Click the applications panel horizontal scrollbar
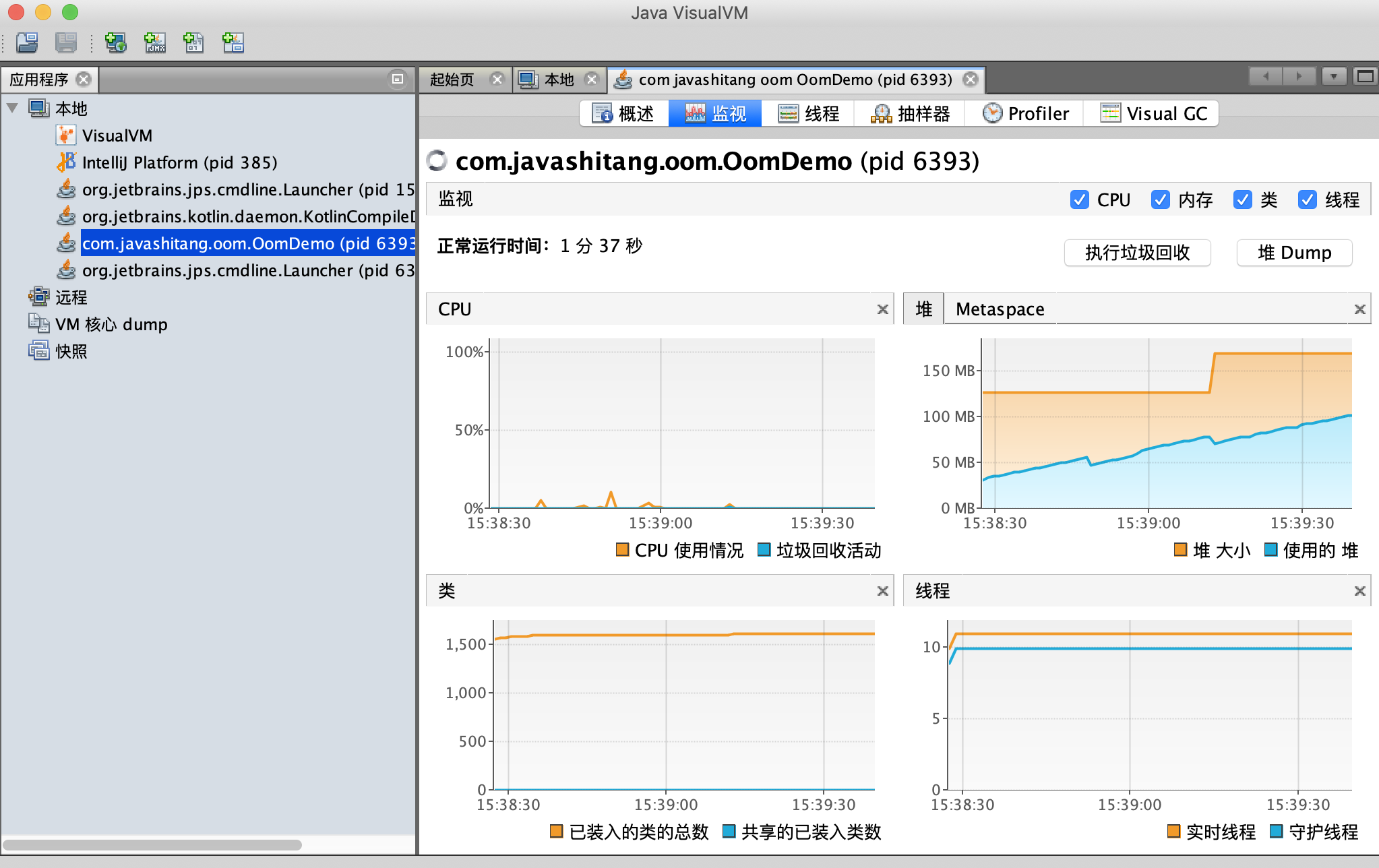The image size is (1379, 868). 152,844
